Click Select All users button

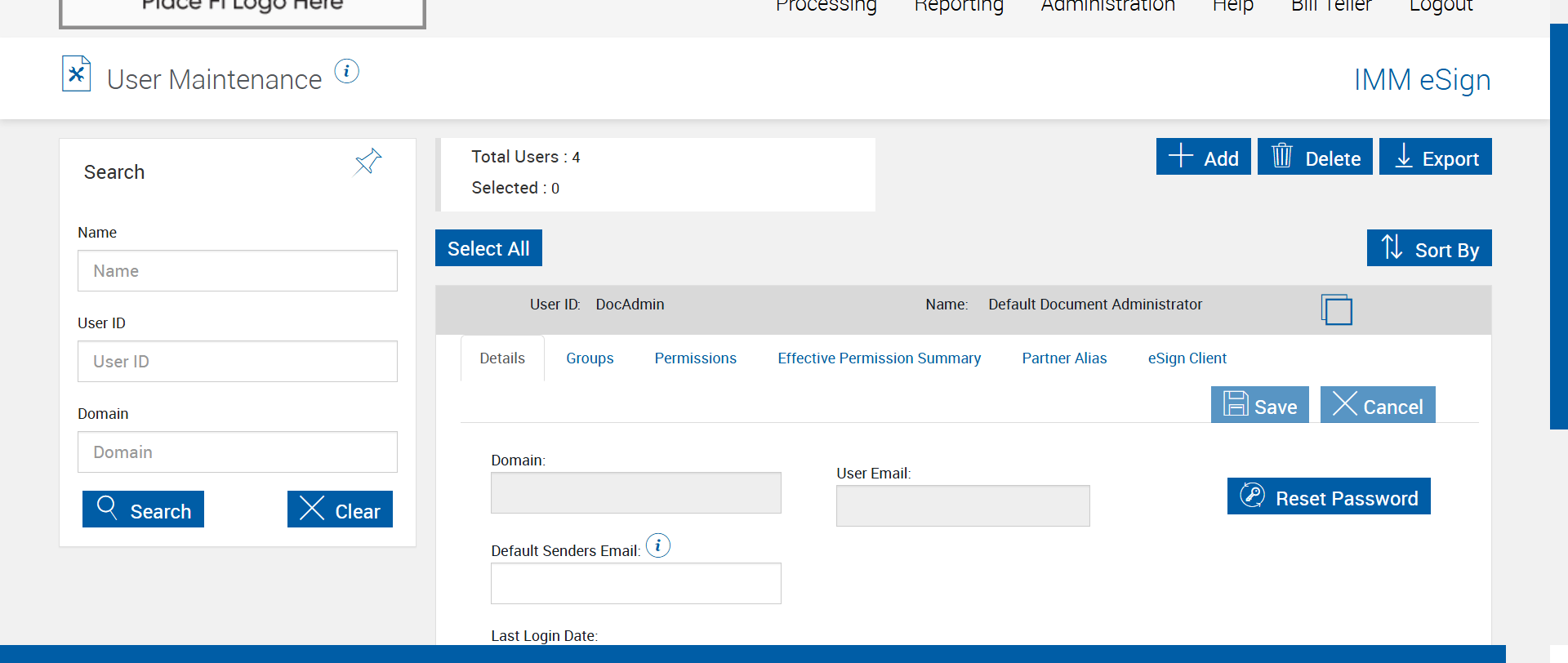[488, 248]
